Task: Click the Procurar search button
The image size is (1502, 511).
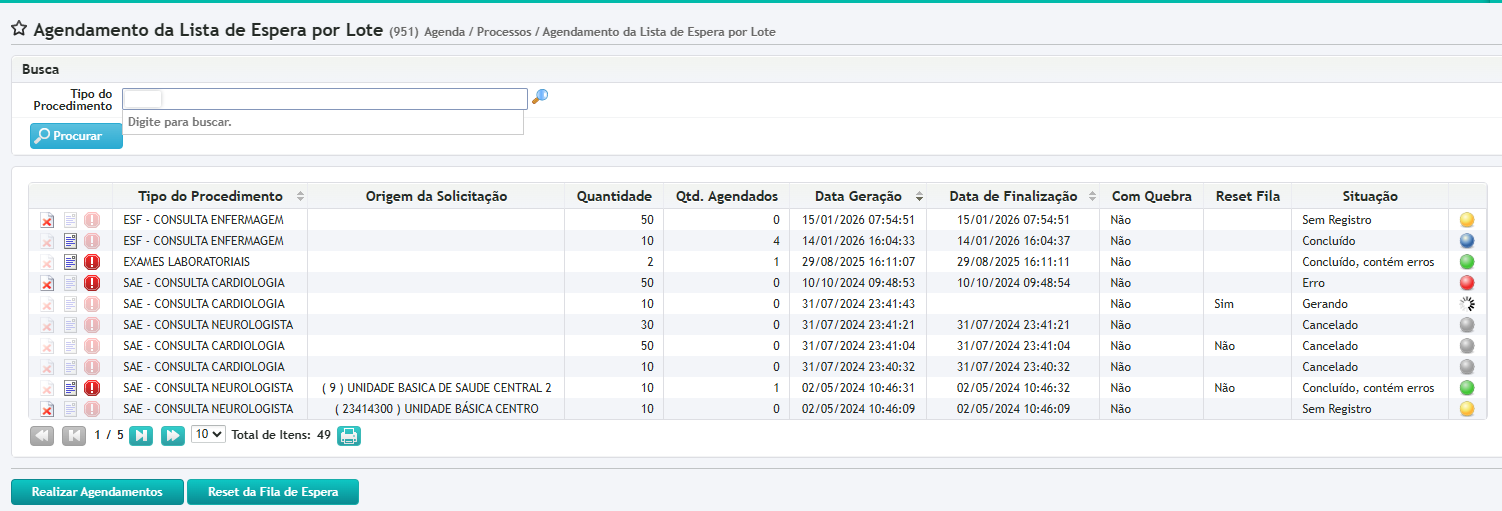Action: [x=76, y=136]
